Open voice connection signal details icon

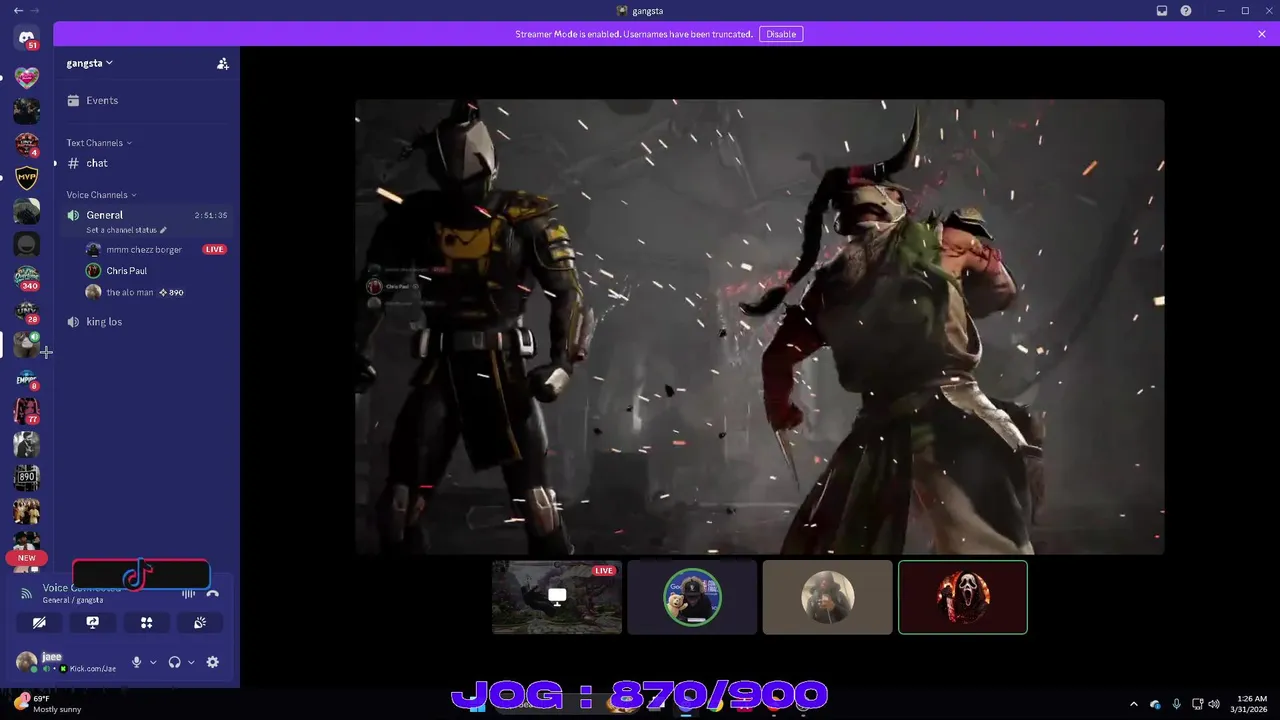coord(27,593)
